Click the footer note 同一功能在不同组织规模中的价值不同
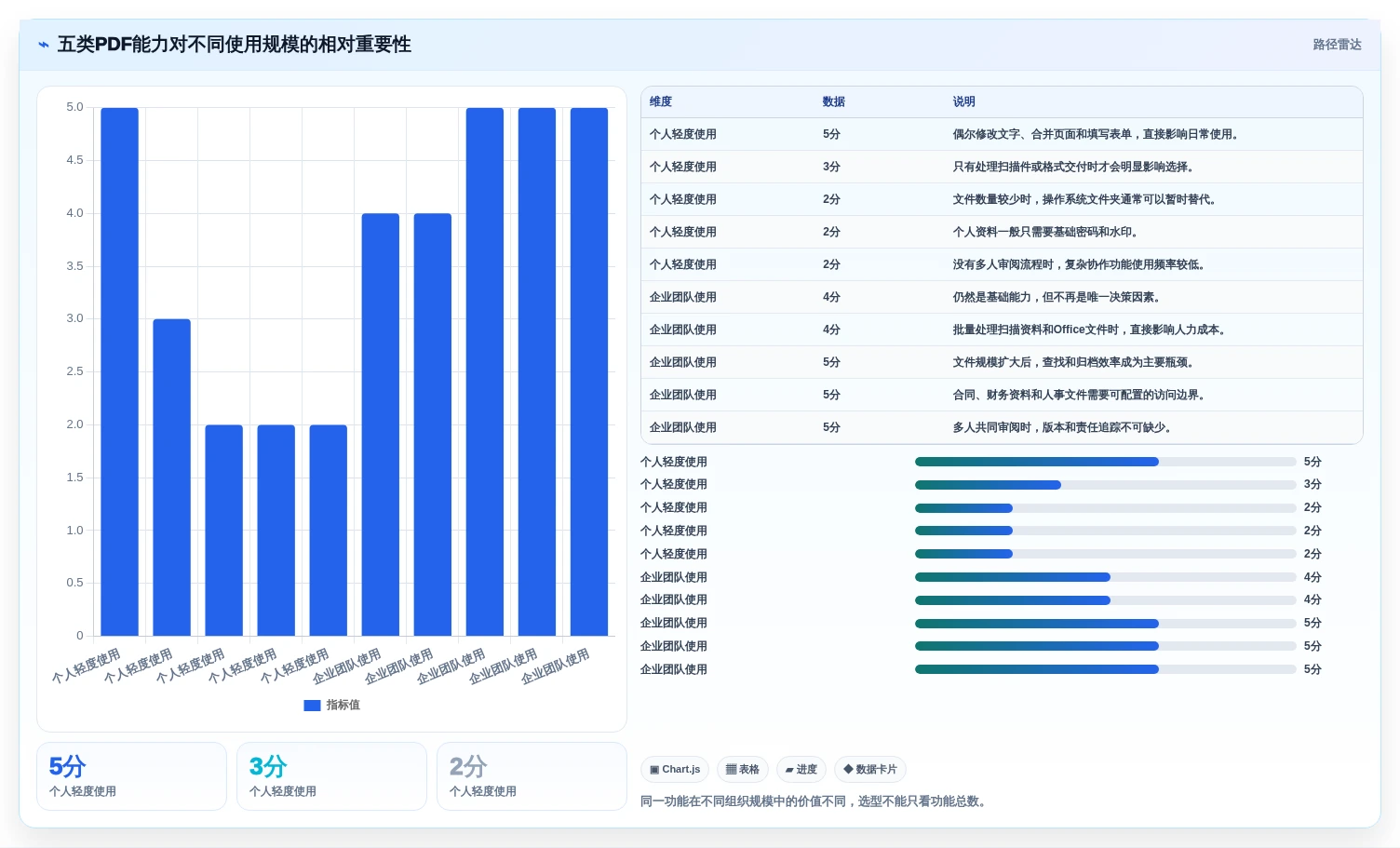The height and width of the screenshot is (848, 1400). [x=743, y=801]
